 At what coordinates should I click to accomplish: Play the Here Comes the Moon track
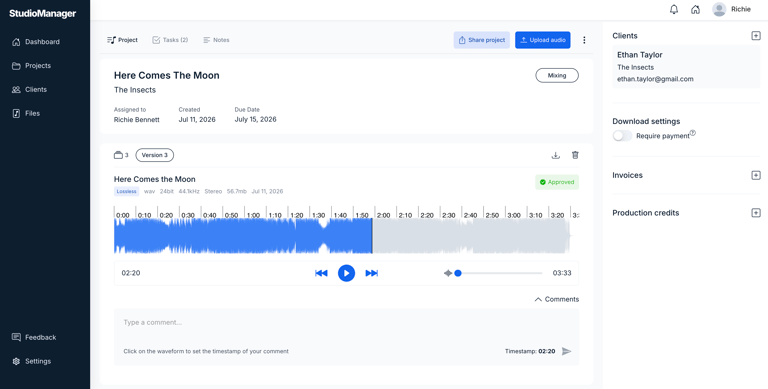point(346,273)
